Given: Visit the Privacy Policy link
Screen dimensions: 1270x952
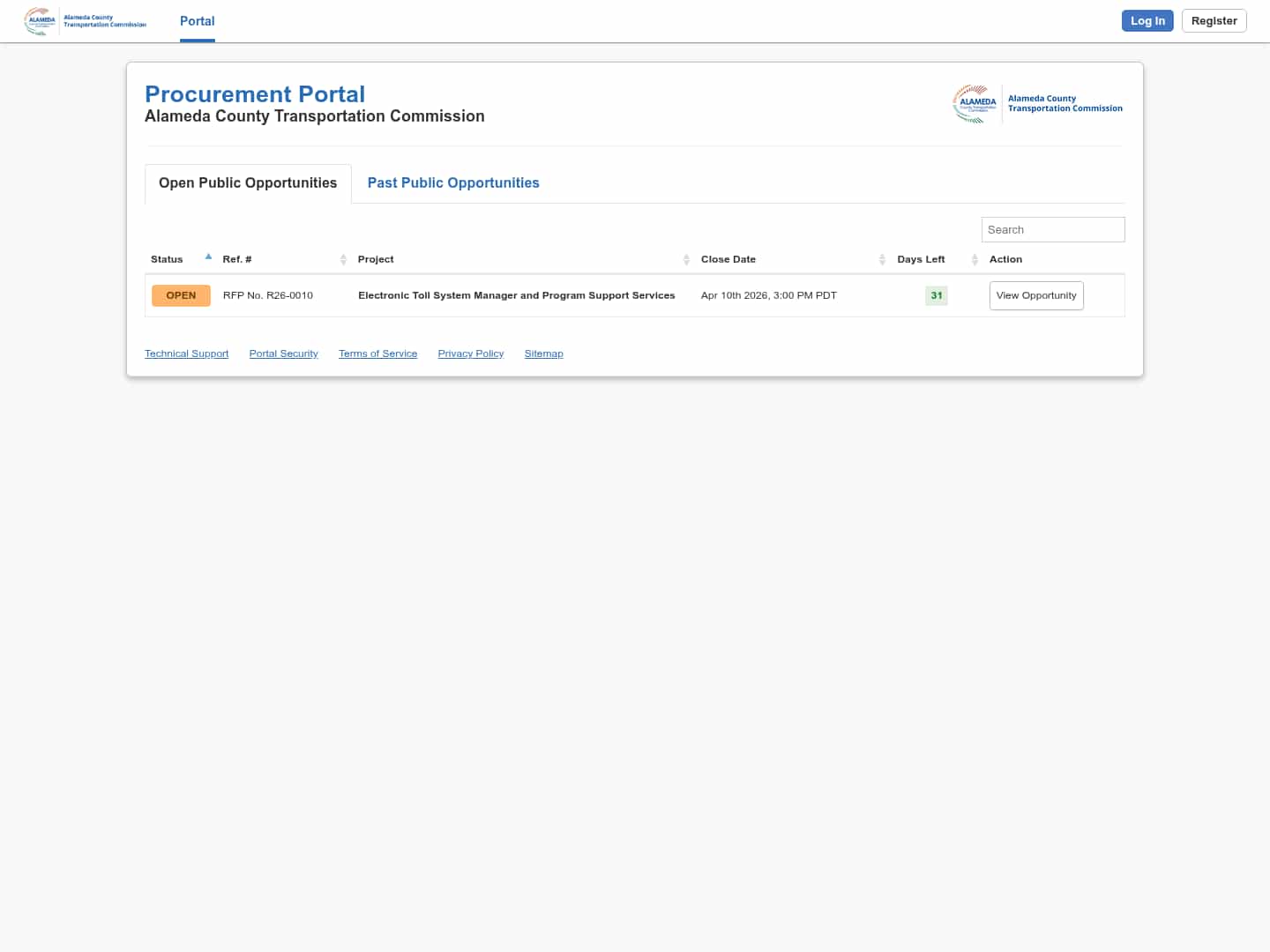Looking at the screenshot, I should pyautogui.click(x=471, y=353).
